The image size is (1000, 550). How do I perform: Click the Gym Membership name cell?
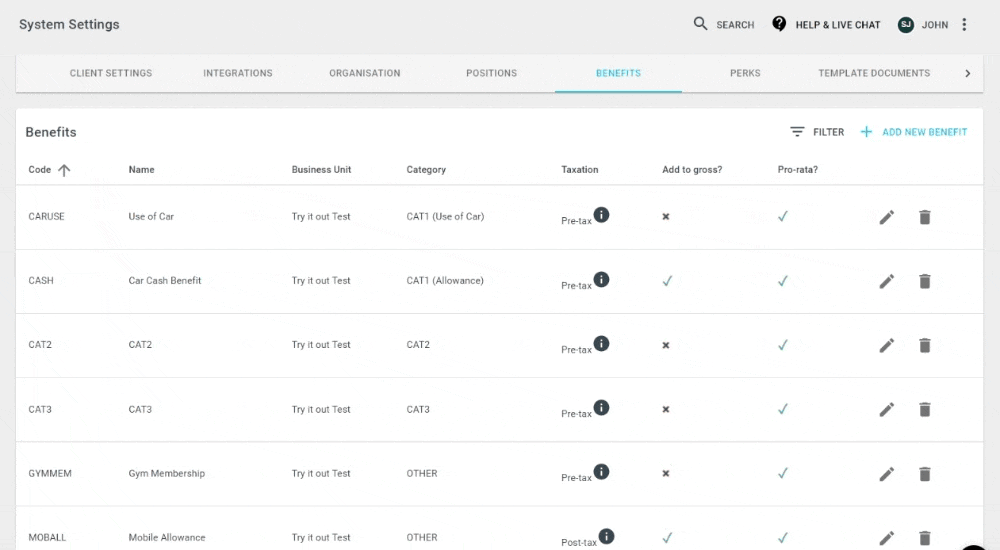coord(166,473)
